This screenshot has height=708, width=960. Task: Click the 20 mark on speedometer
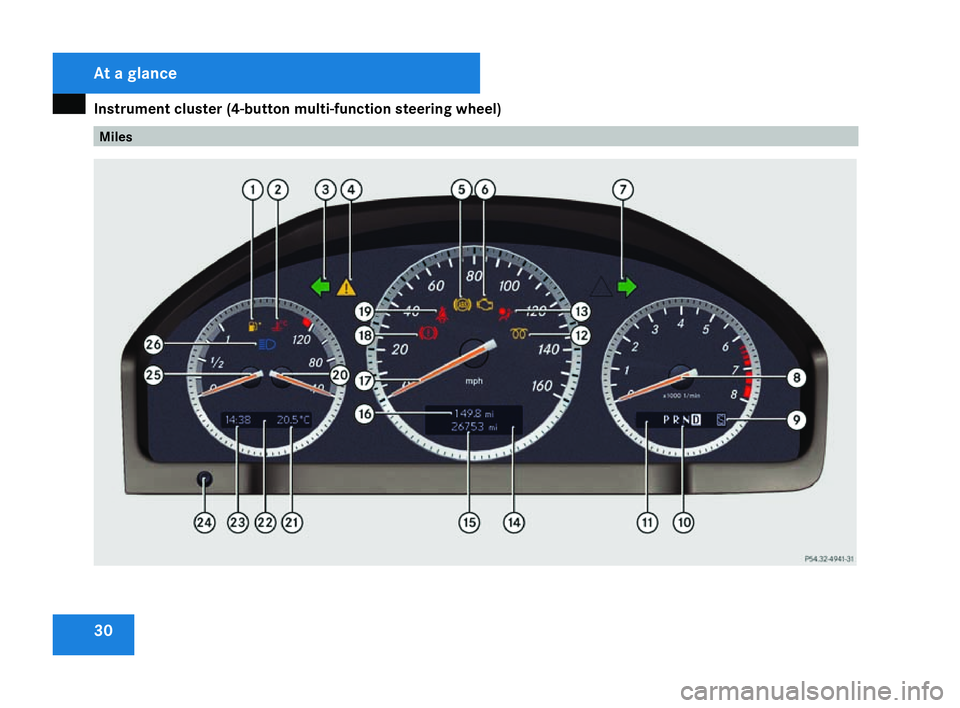(399, 350)
